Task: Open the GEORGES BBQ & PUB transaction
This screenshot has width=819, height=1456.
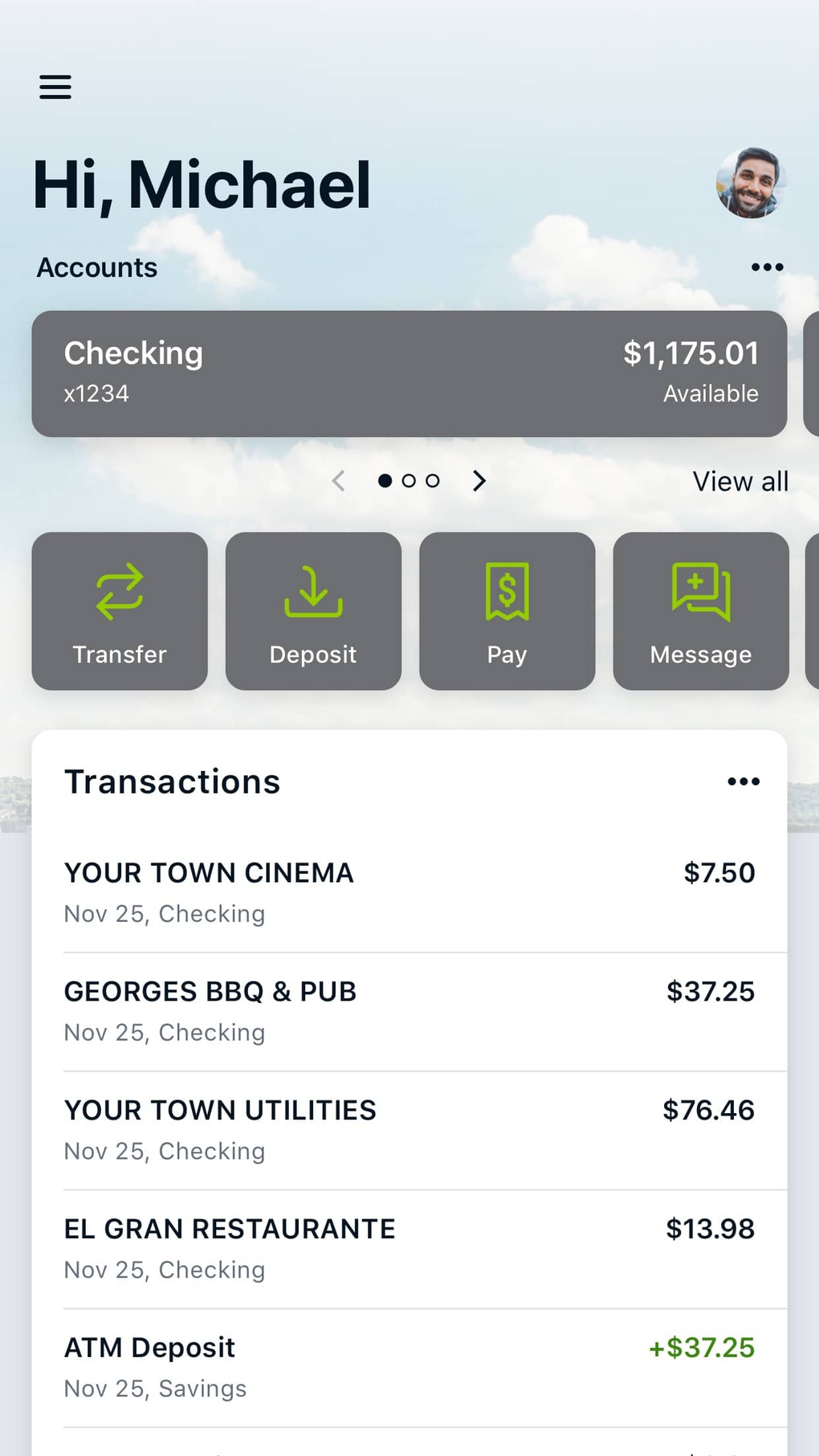Action: (409, 1011)
